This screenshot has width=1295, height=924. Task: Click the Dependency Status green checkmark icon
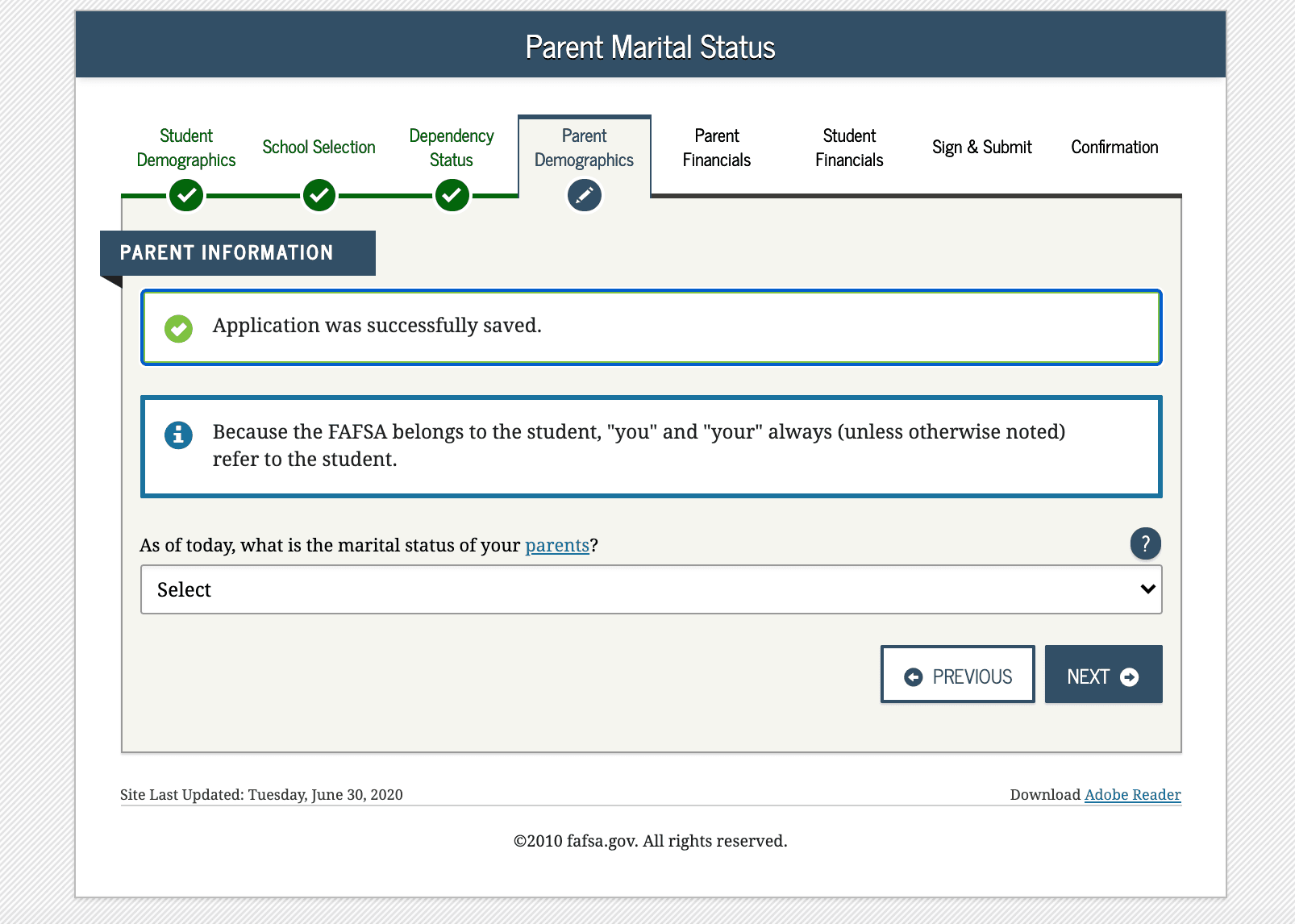(x=452, y=195)
